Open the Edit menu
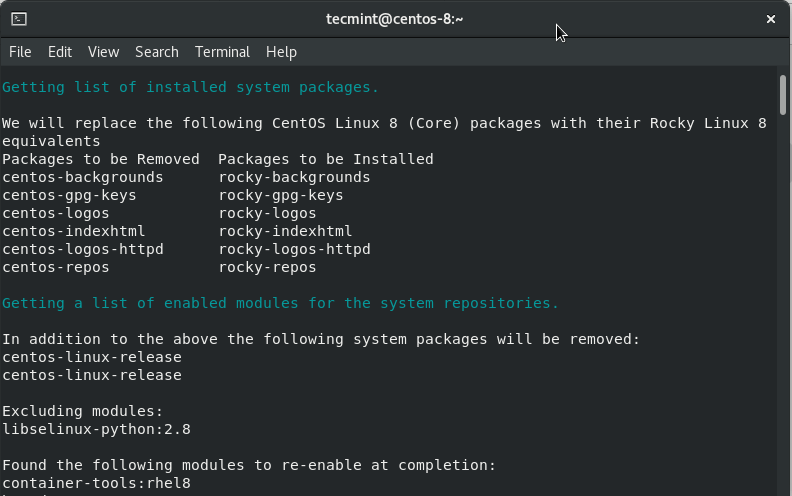The image size is (792, 496). (x=60, y=52)
